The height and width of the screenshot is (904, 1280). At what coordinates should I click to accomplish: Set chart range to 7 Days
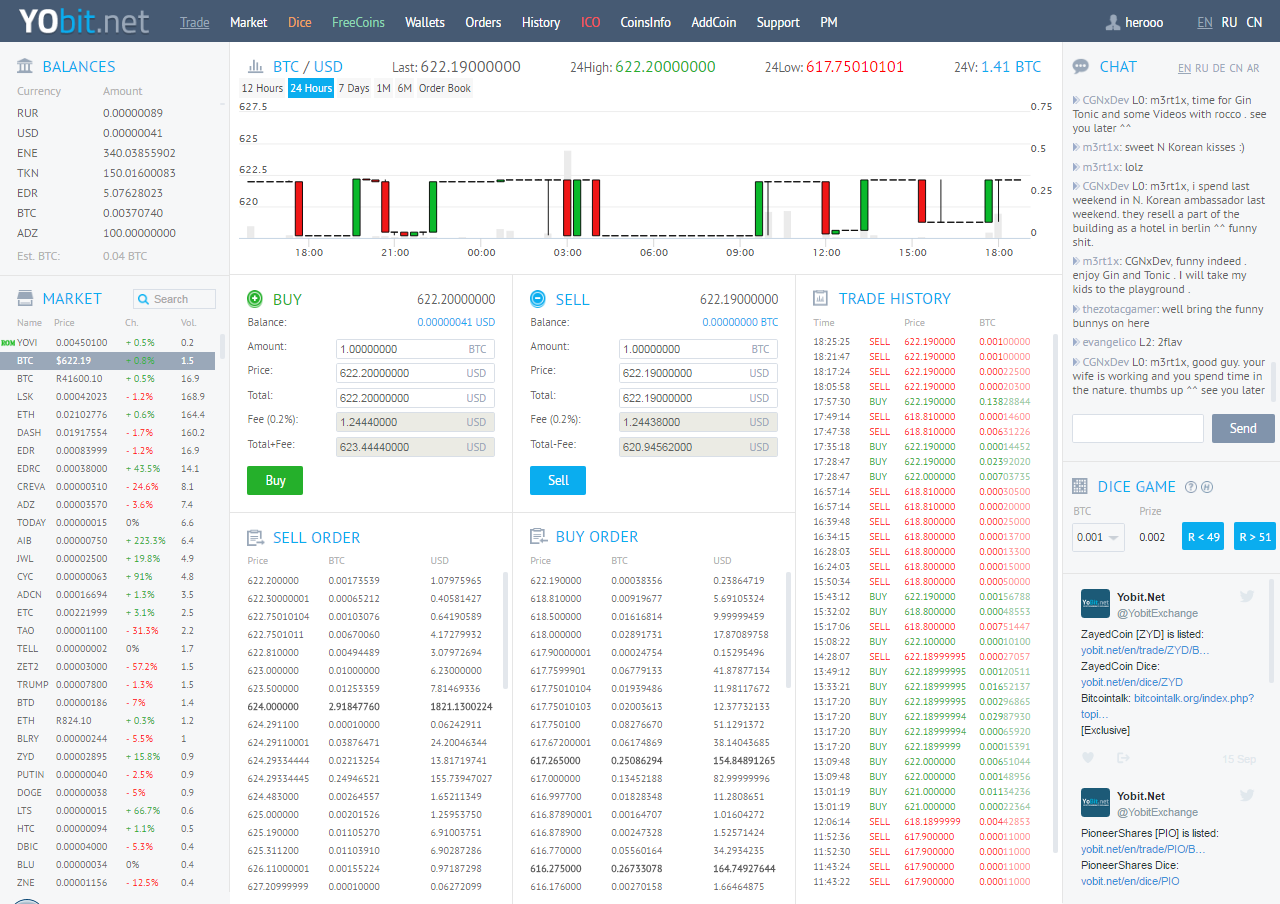(354, 88)
